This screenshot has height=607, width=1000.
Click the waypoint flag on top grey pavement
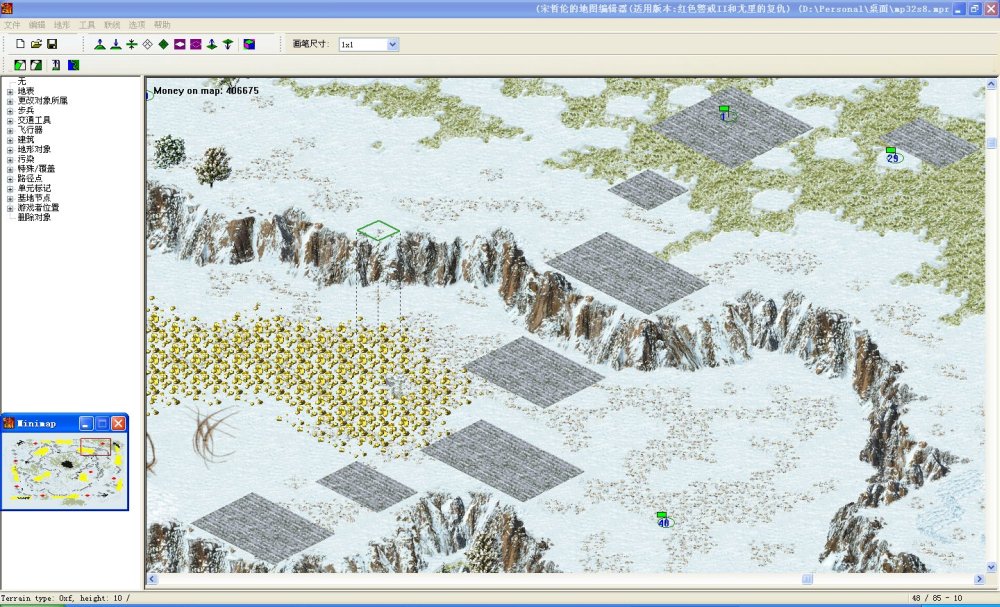726,113
